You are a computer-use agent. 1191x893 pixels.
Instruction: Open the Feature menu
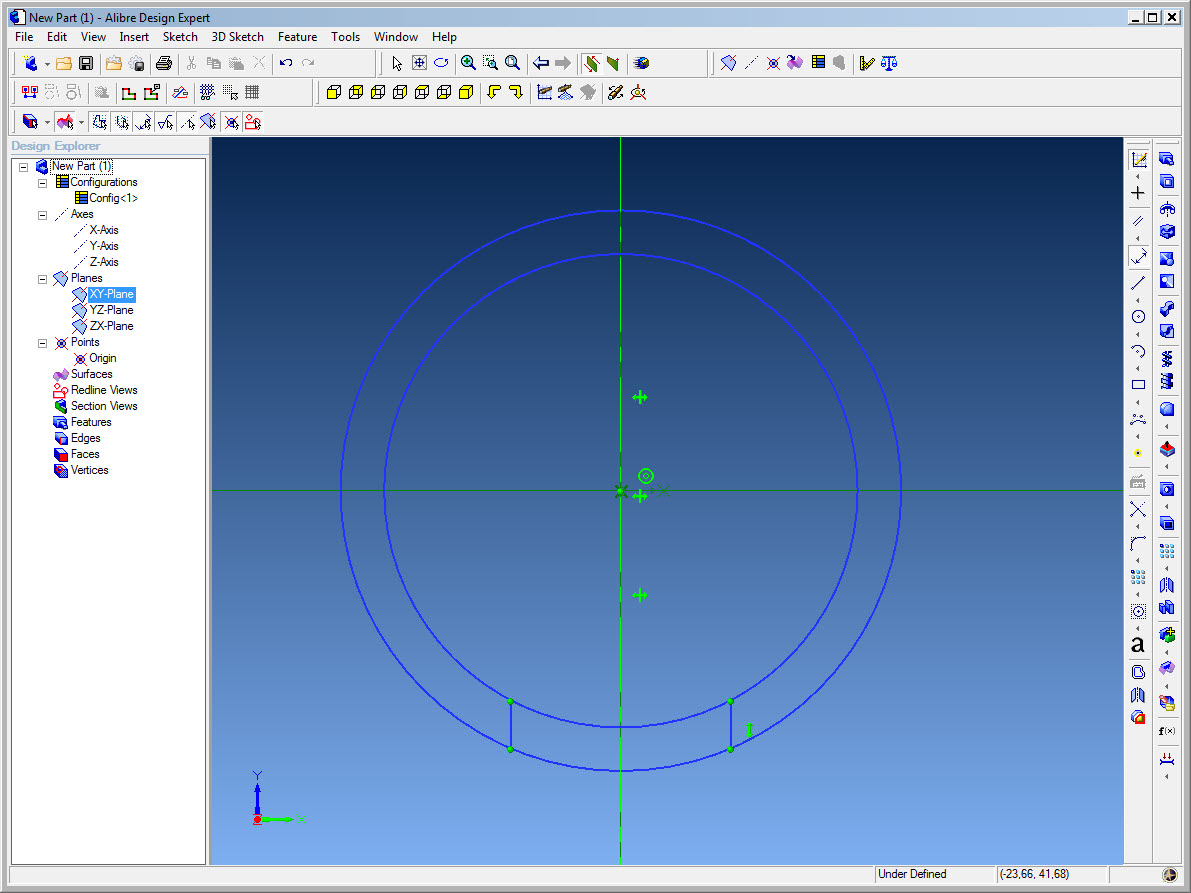coord(297,36)
